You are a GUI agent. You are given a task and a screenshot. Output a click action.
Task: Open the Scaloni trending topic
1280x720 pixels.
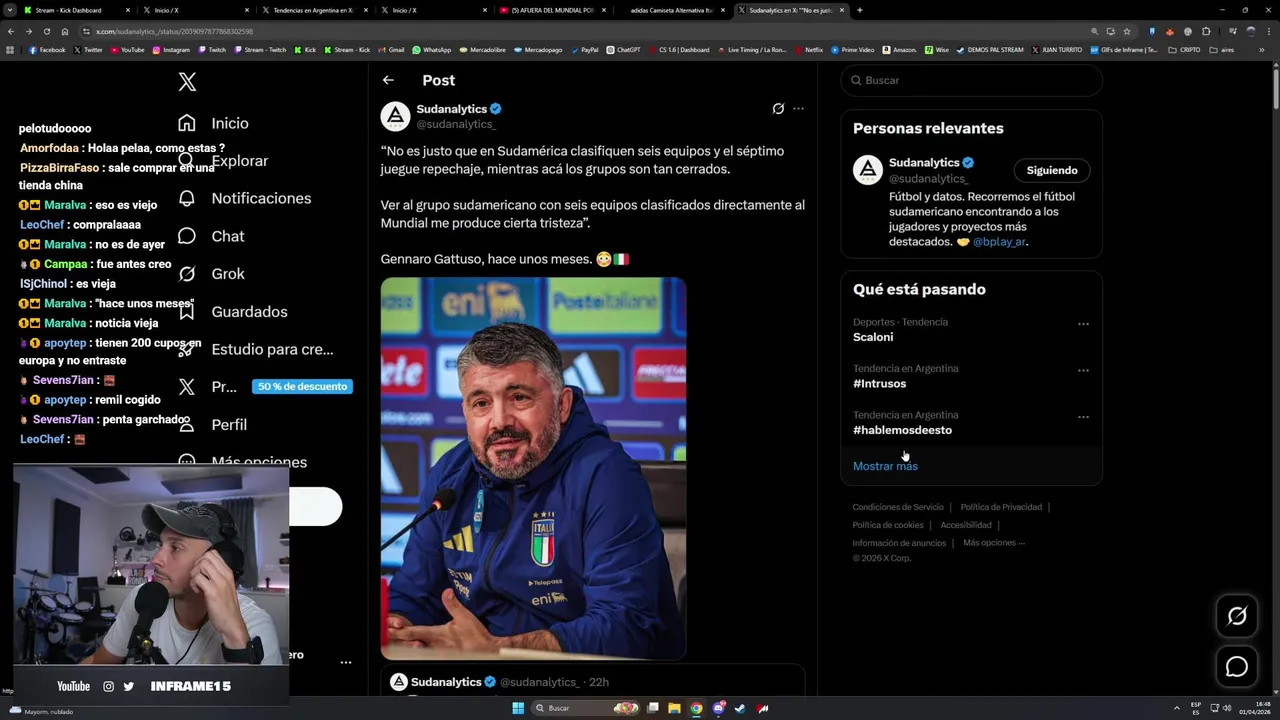coord(873,337)
